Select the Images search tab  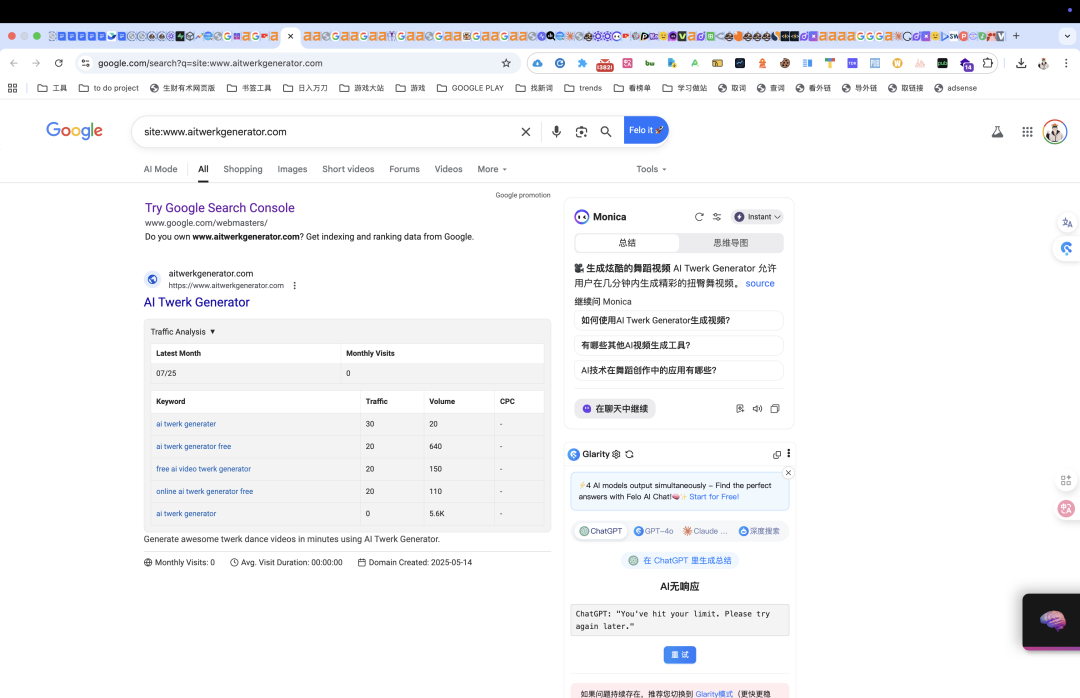tap(292, 169)
